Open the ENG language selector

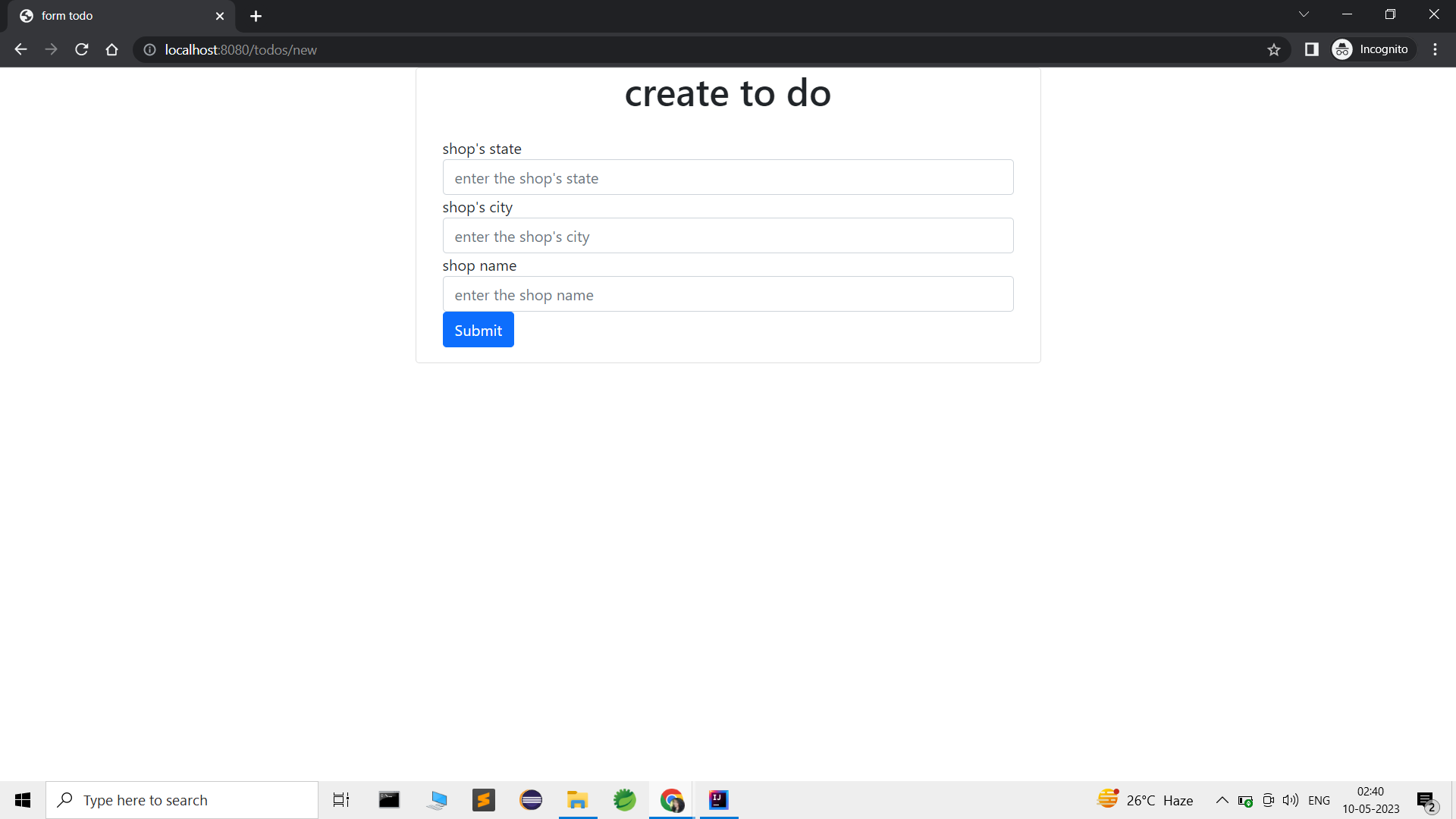pos(1319,800)
